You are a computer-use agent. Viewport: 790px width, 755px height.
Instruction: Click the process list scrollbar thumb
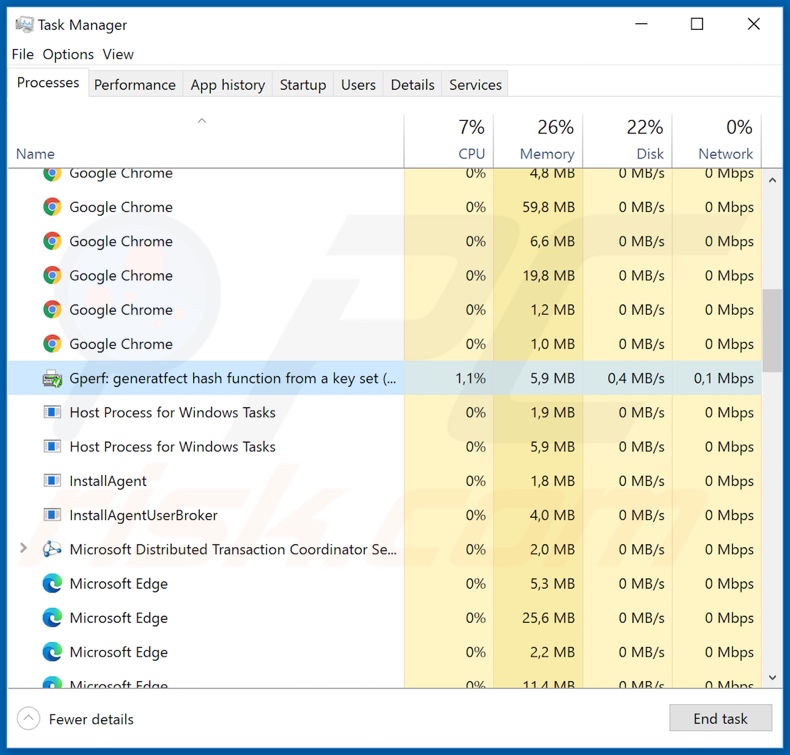click(x=772, y=330)
